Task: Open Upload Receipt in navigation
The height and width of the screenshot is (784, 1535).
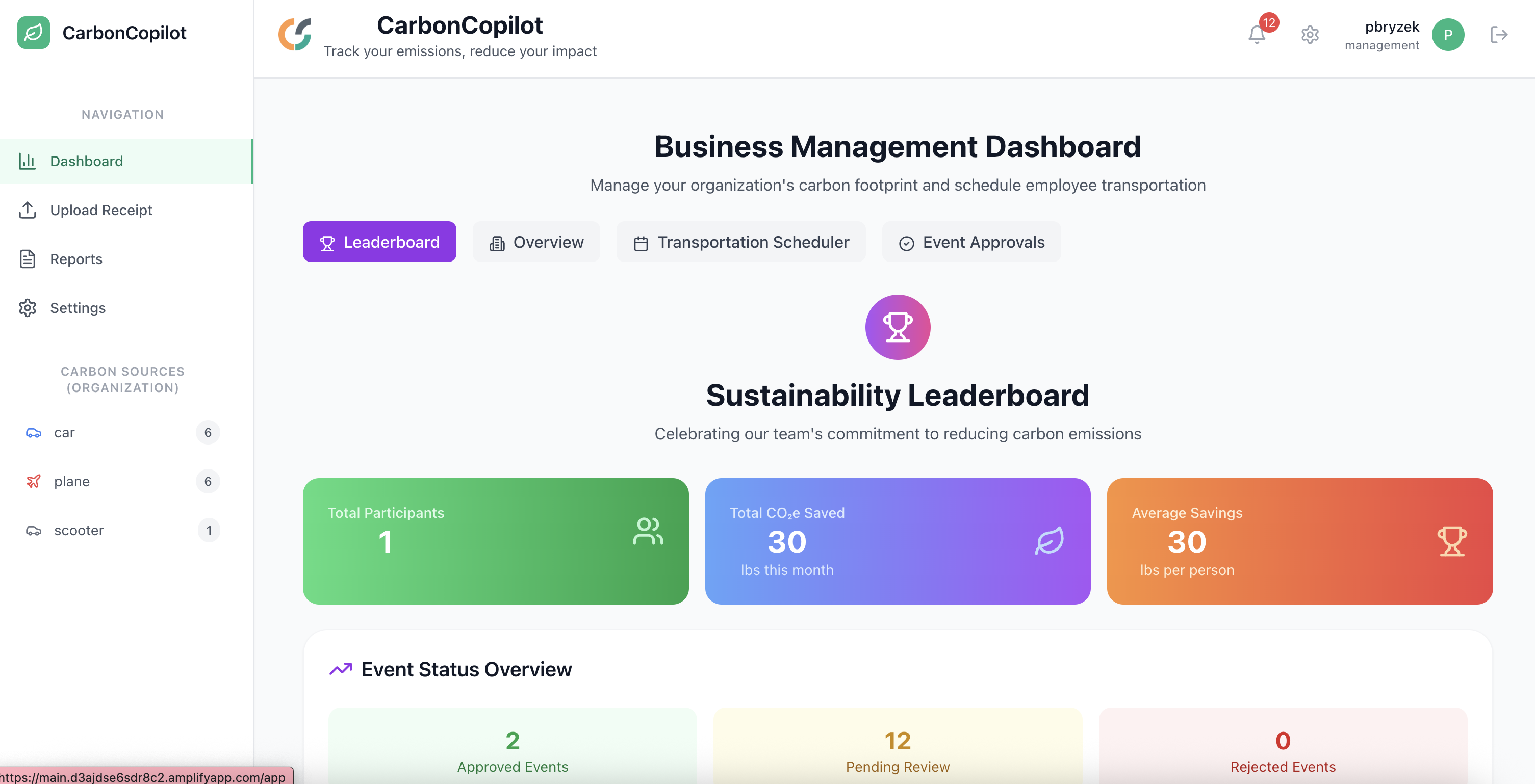Action: (x=100, y=211)
